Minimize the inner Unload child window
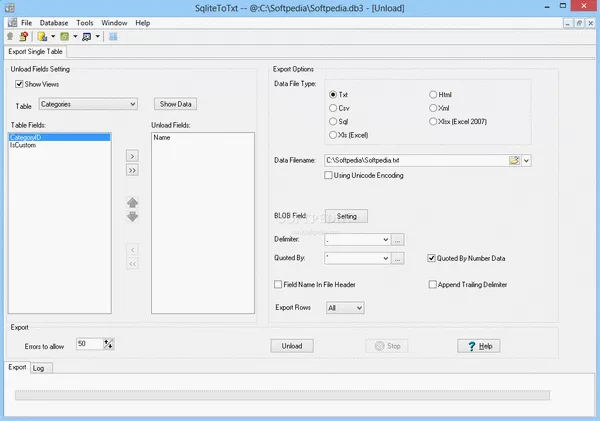 click(x=567, y=23)
